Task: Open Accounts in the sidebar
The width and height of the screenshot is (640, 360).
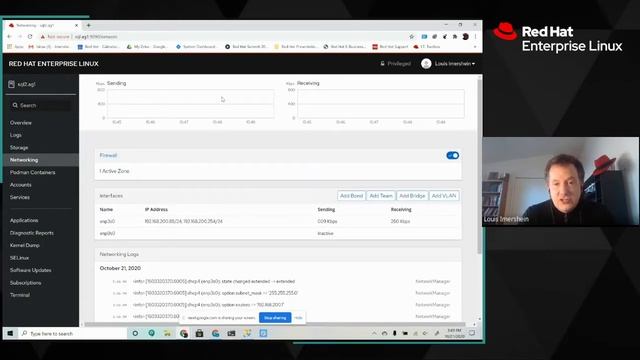Action: [20, 185]
